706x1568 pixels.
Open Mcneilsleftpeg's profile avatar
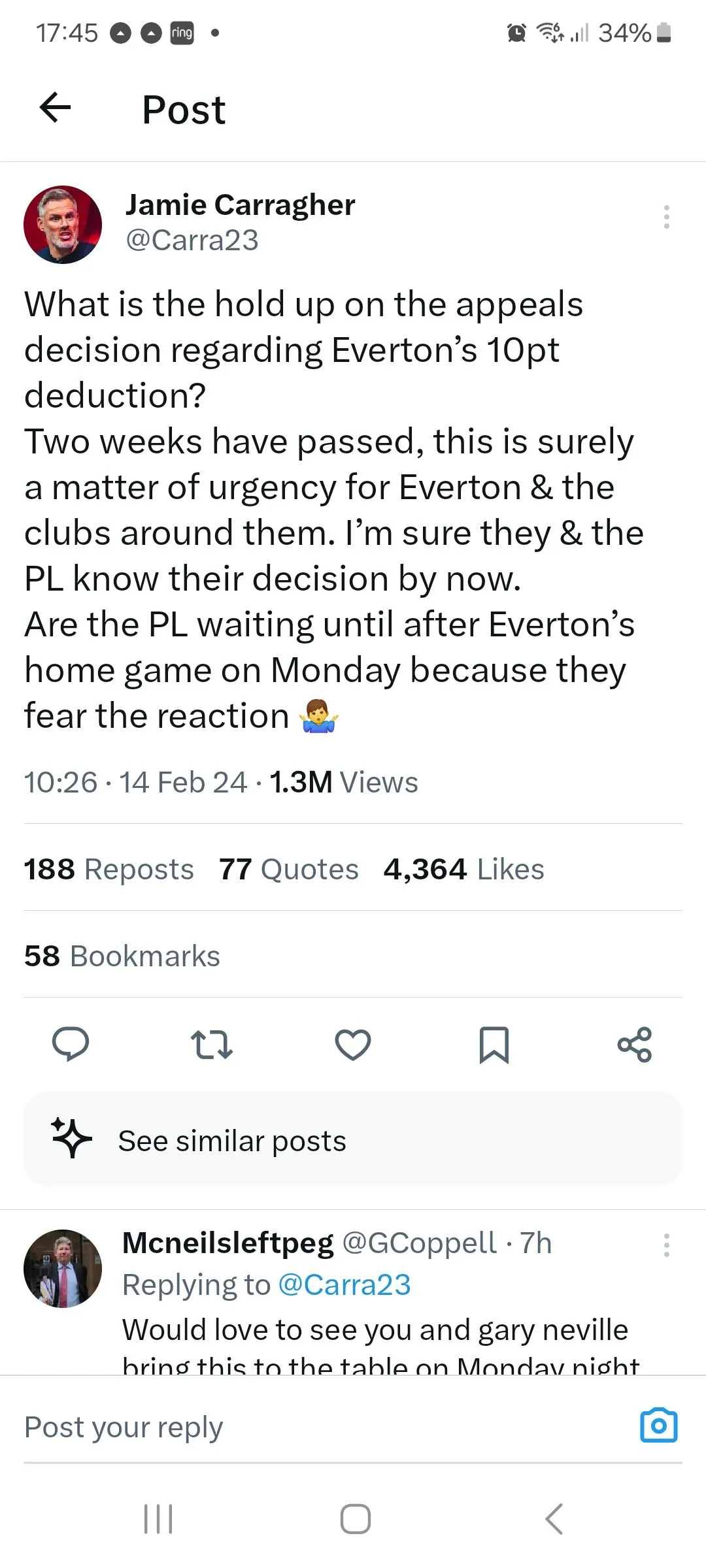pyautogui.click(x=63, y=1269)
